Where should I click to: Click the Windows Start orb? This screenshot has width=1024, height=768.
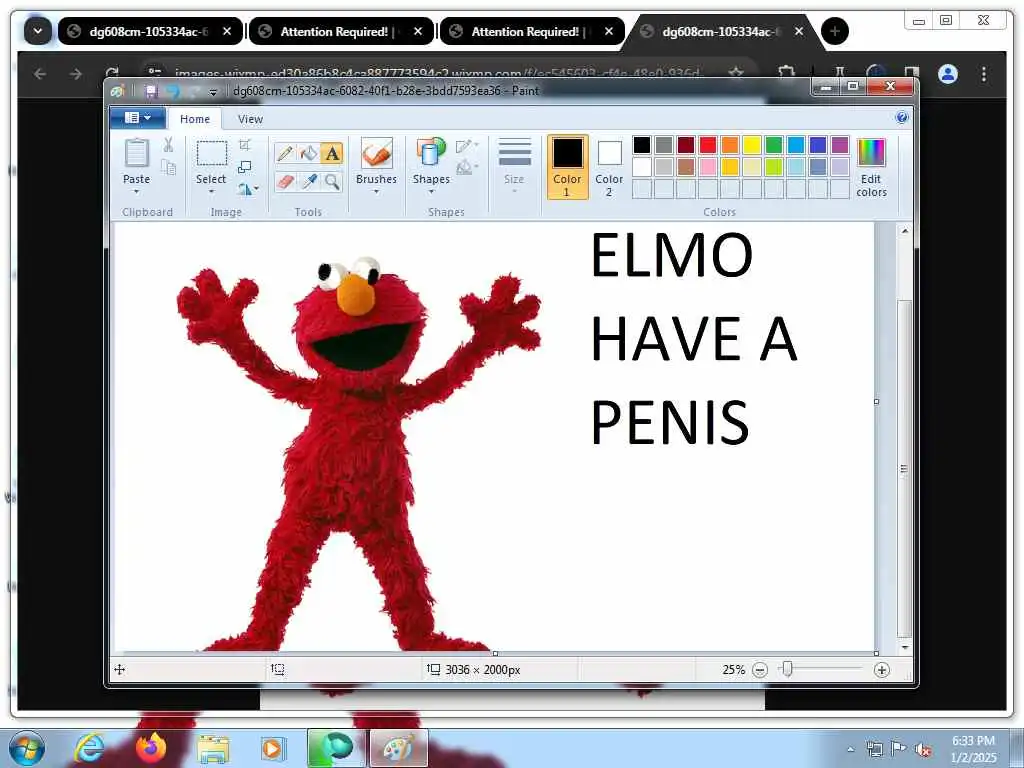click(27, 748)
